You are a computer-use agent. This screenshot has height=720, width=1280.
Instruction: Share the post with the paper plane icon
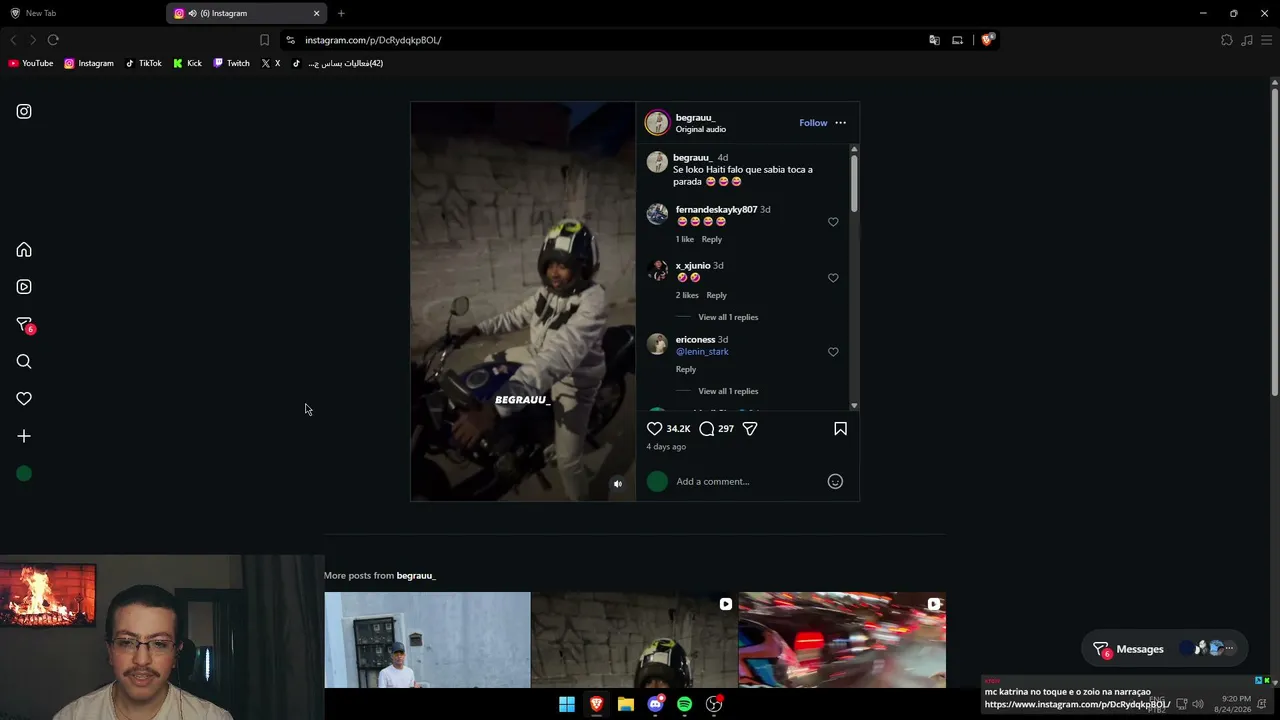750,429
